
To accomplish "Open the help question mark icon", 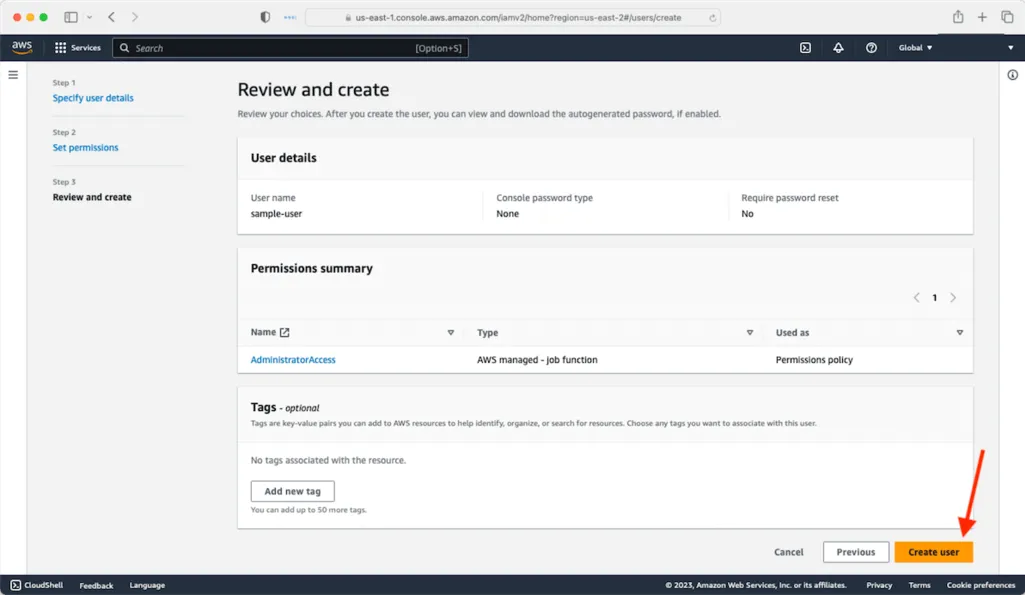I will pos(871,47).
